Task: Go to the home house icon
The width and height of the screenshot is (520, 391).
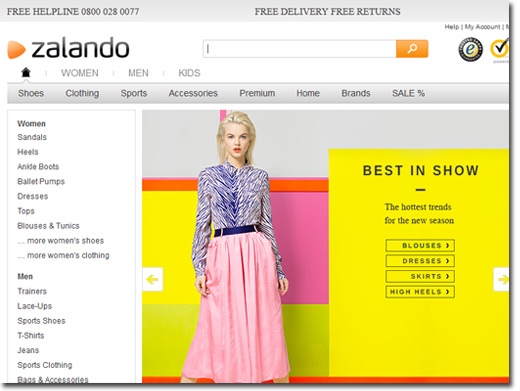Action: [26, 72]
